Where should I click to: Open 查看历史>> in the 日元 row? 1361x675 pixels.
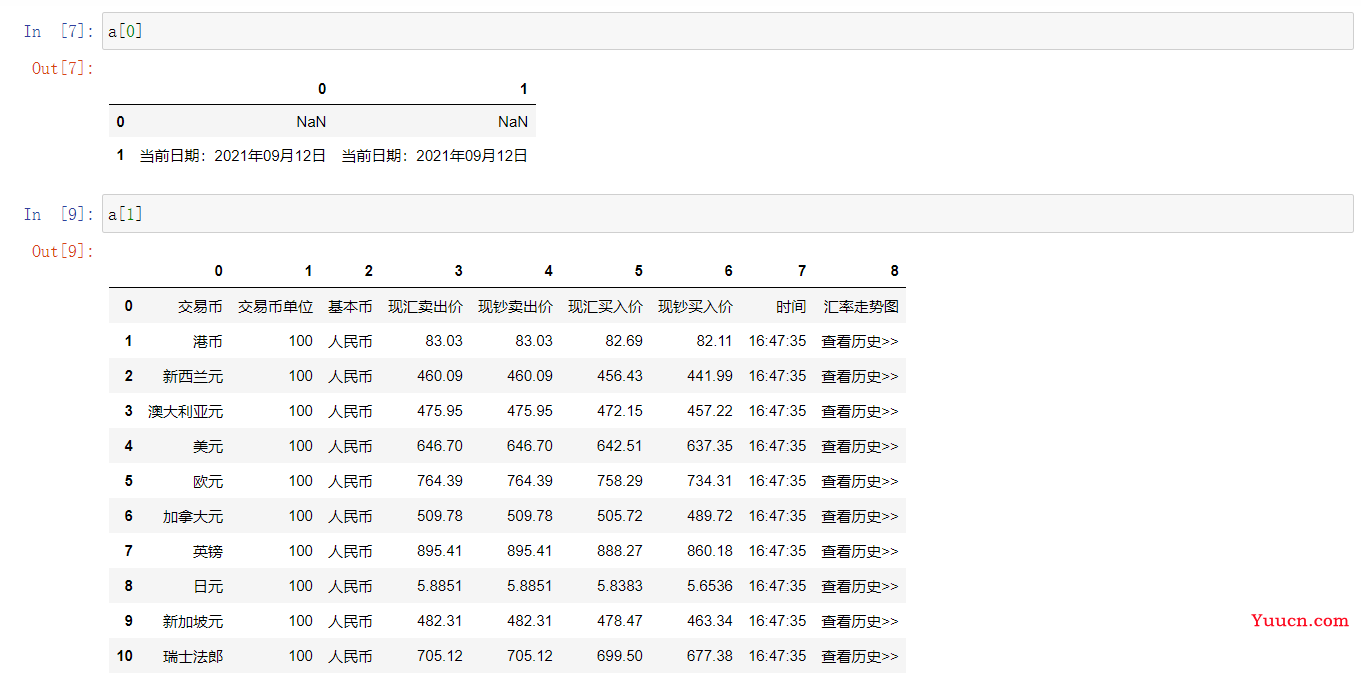pos(860,586)
